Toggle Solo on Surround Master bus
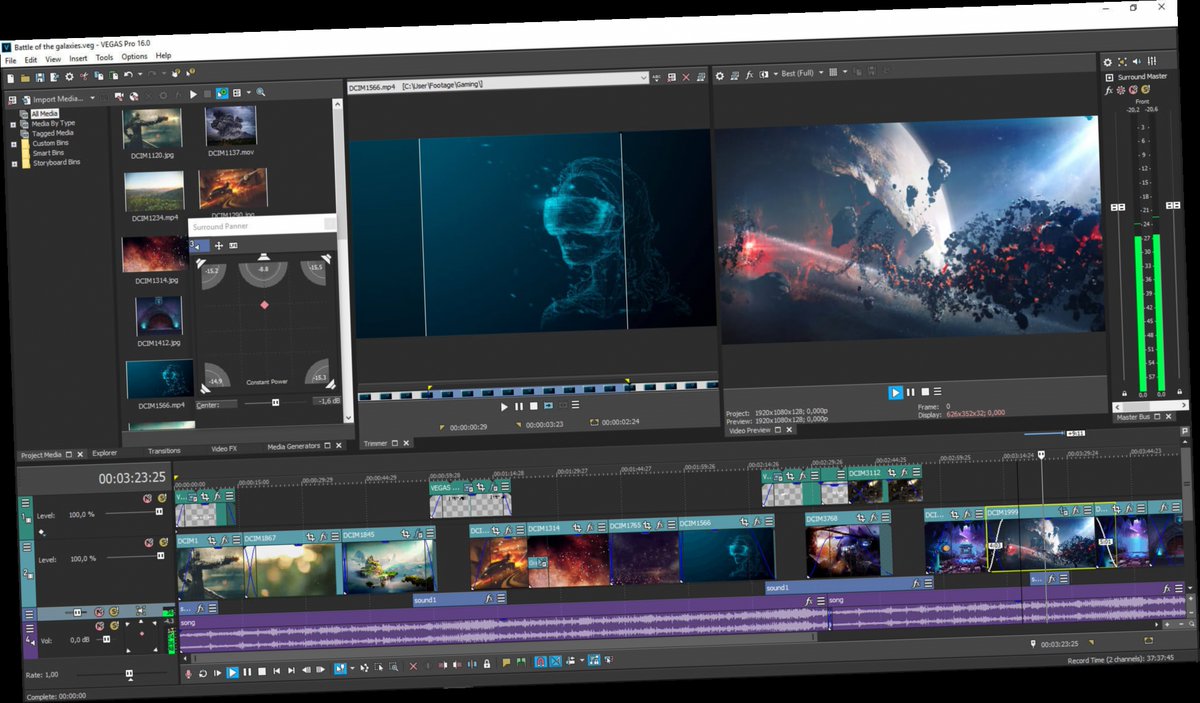Viewport: 1200px width, 703px height. (x=1145, y=89)
